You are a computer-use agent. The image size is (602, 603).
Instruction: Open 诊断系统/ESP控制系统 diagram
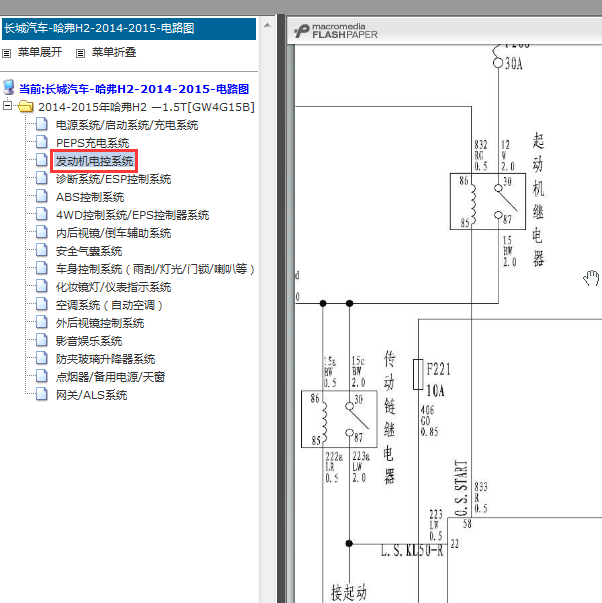coord(113,179)
